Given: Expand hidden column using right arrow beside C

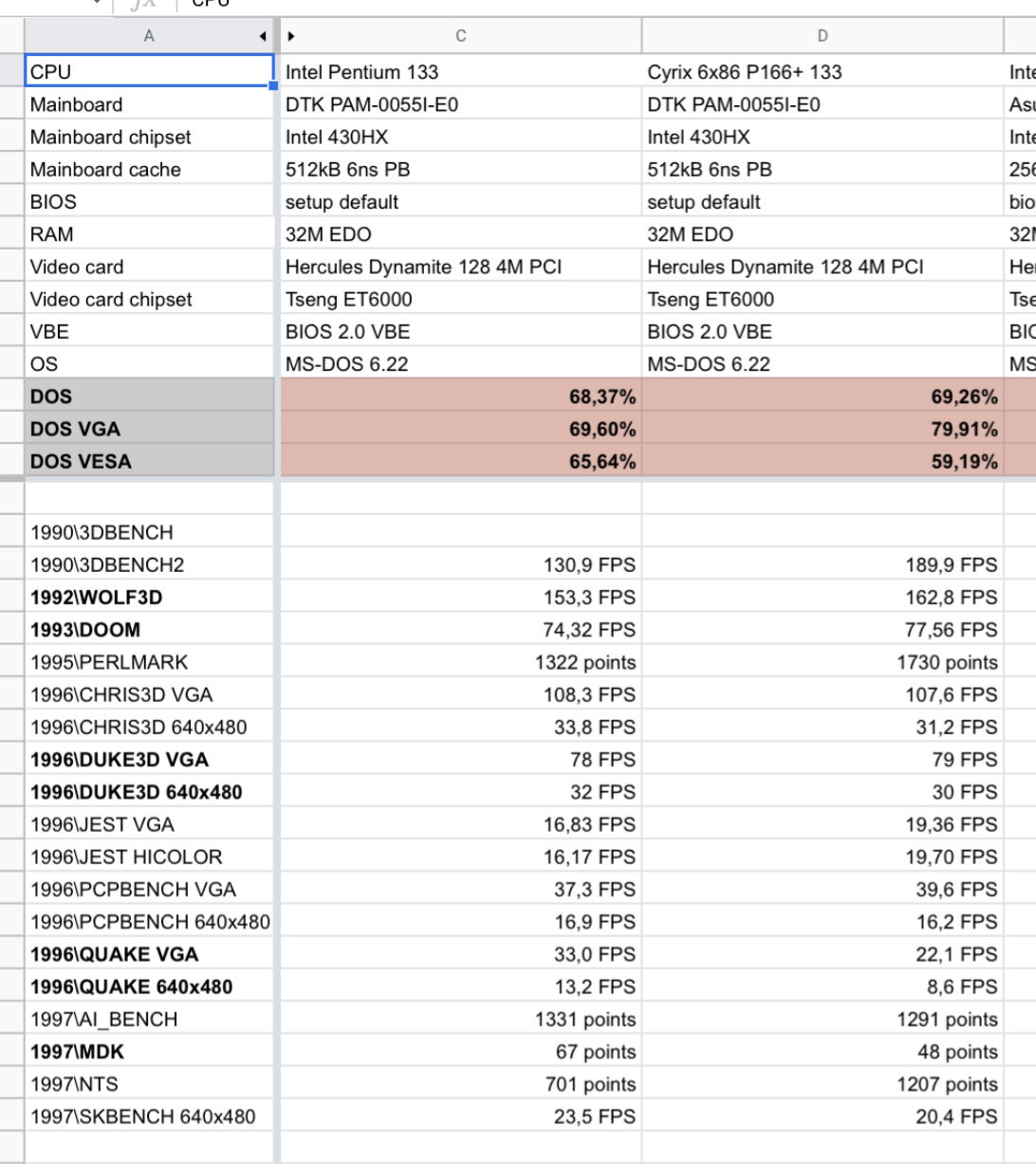Looking at the screenshot, I should click(291, 36).
